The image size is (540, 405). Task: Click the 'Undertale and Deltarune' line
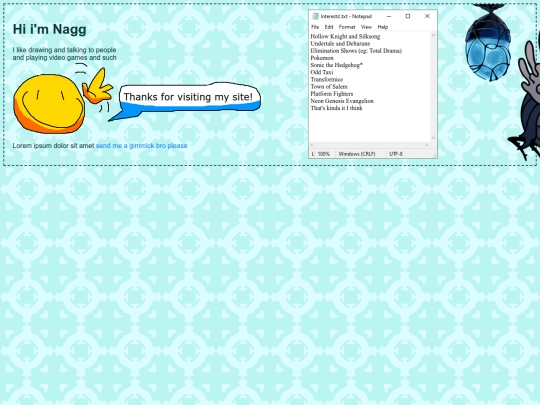point(340,44)
